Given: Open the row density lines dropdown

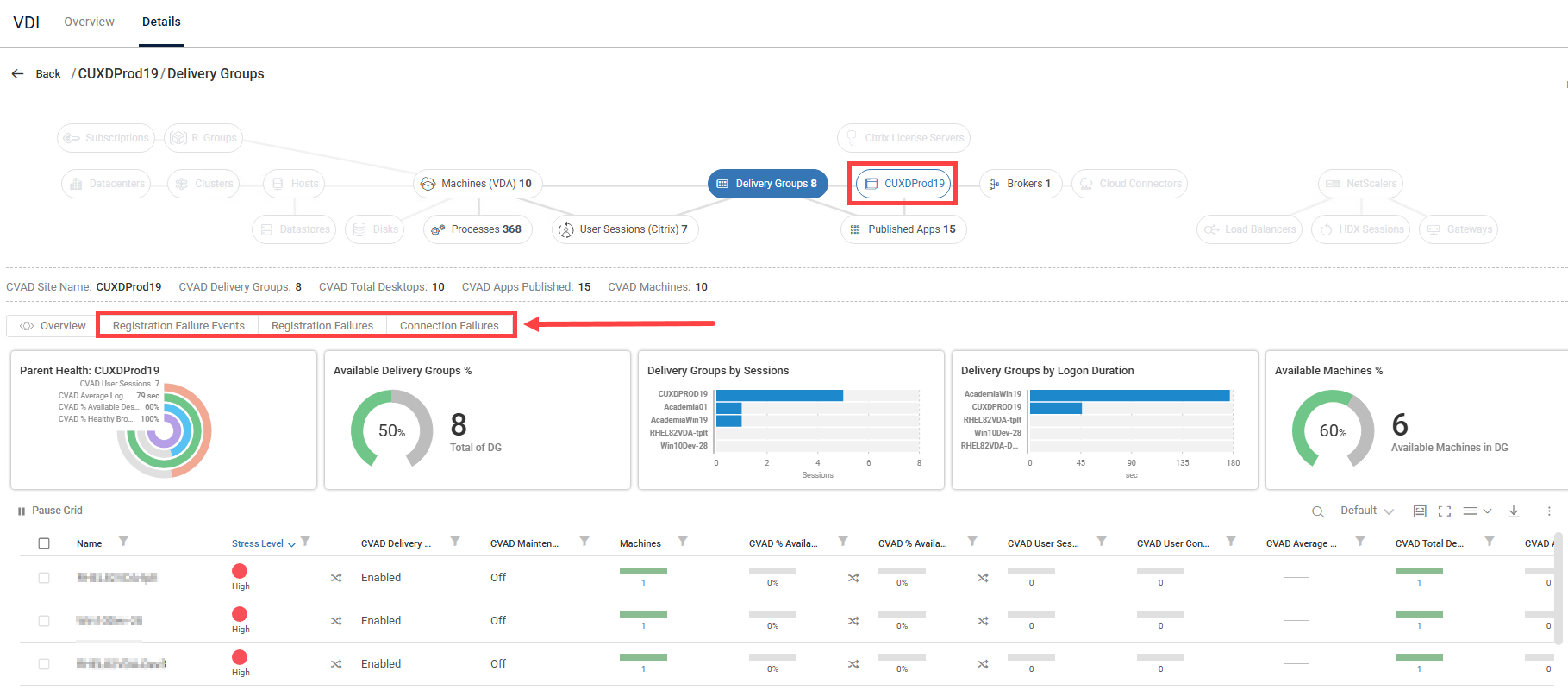Looking at the screenshot, I should [1477, 511].
